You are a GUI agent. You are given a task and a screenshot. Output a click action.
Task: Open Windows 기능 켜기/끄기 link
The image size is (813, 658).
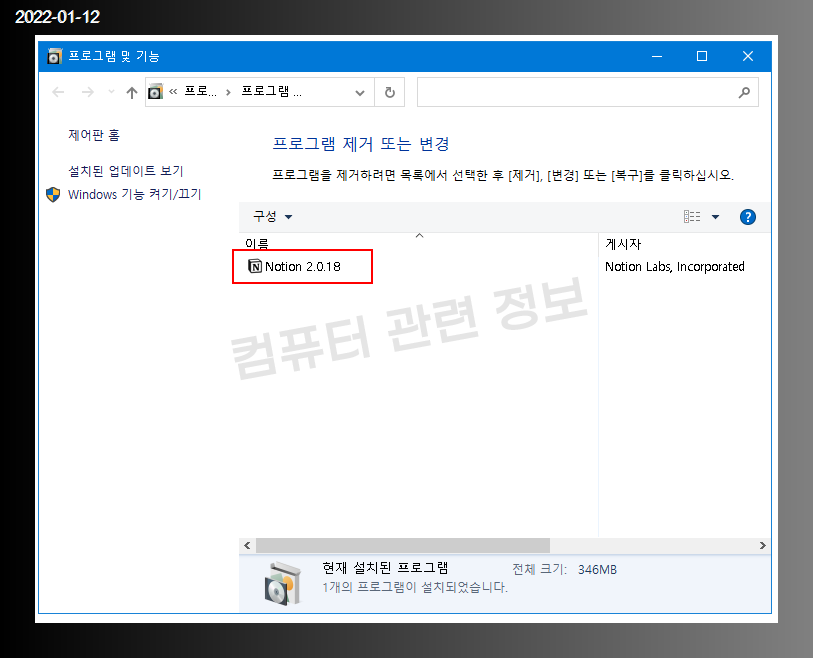coord(134,194)
